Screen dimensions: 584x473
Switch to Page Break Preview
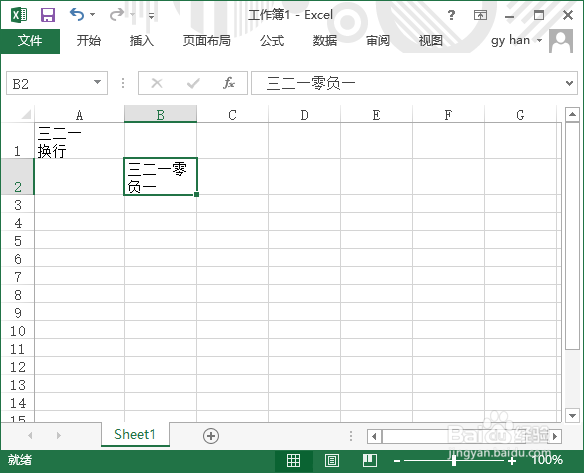coord(370,461)
